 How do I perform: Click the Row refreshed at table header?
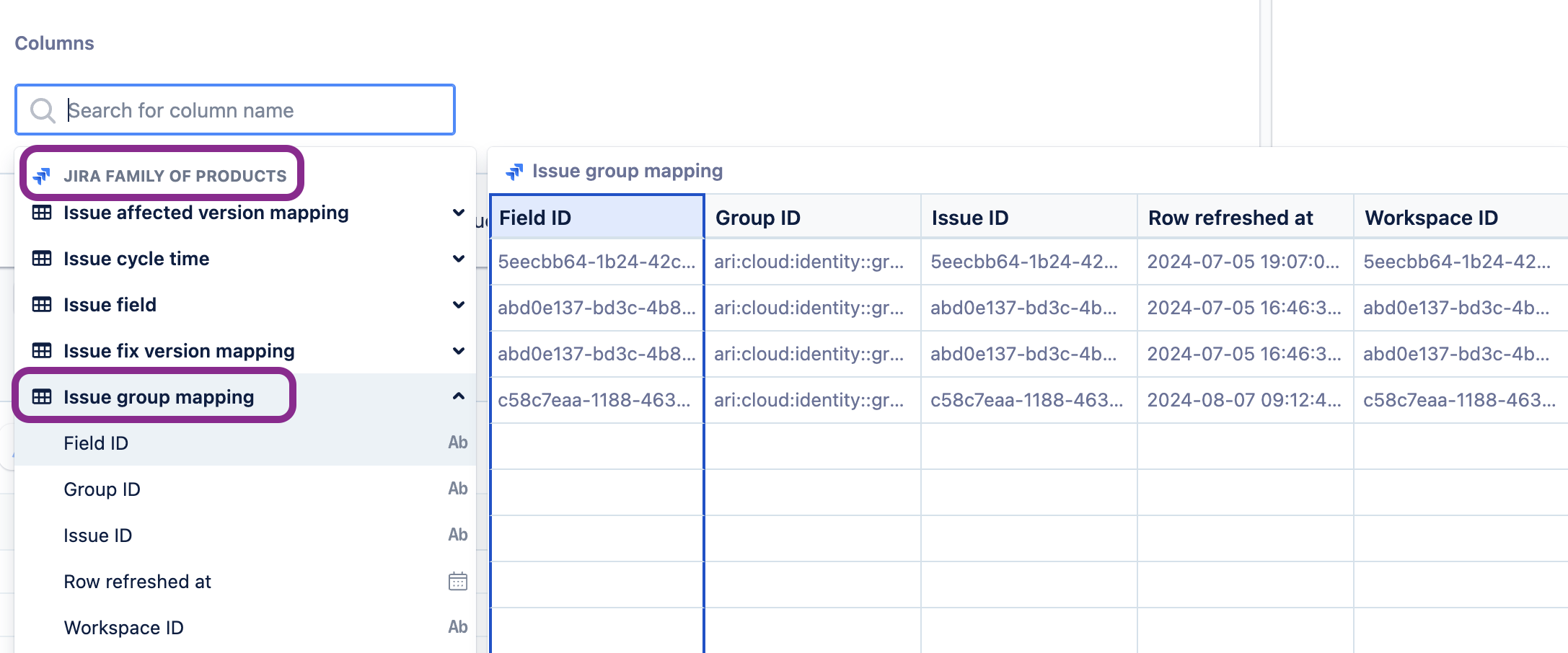point(1246,217)
